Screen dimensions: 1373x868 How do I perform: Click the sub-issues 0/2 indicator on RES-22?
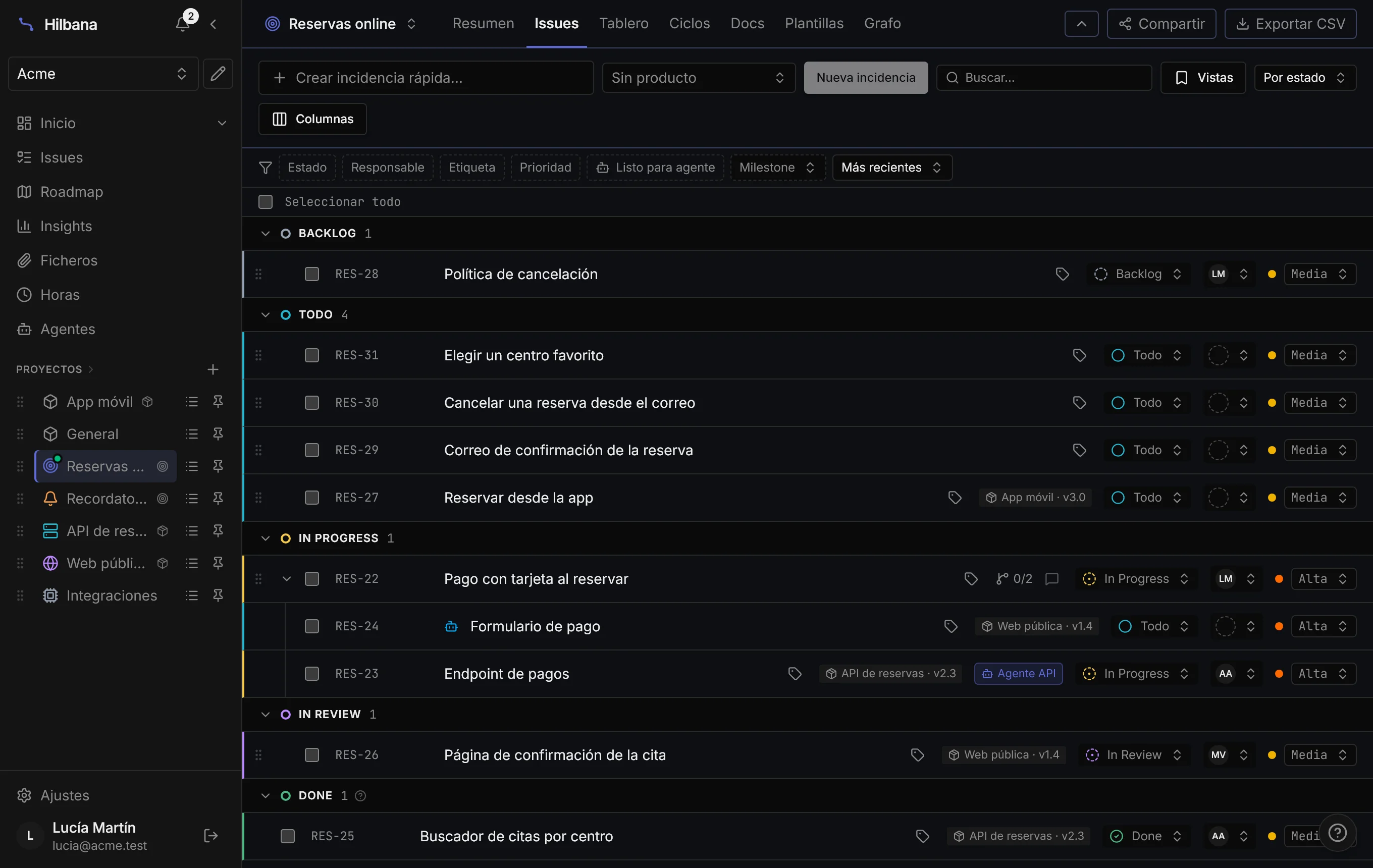pos(1014,579)
